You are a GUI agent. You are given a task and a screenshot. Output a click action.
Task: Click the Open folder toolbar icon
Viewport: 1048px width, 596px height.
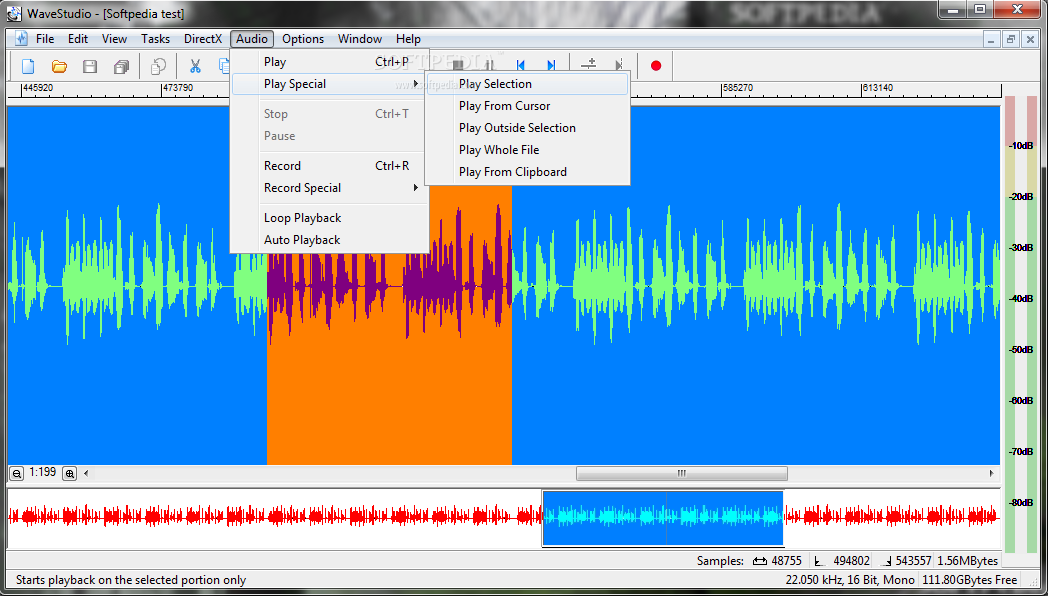(x=59, y=66)
